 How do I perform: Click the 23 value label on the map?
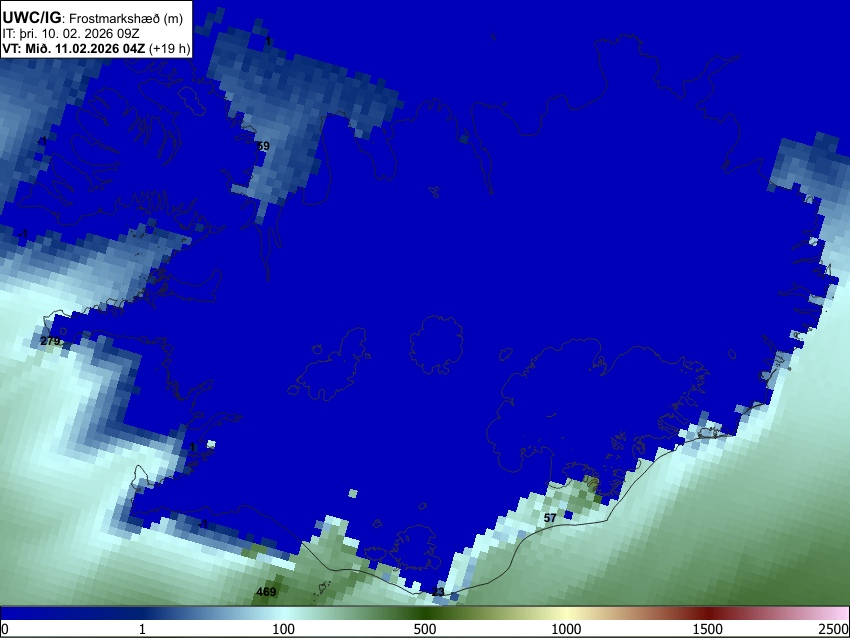pyautogui.click(x=438, y=592)
